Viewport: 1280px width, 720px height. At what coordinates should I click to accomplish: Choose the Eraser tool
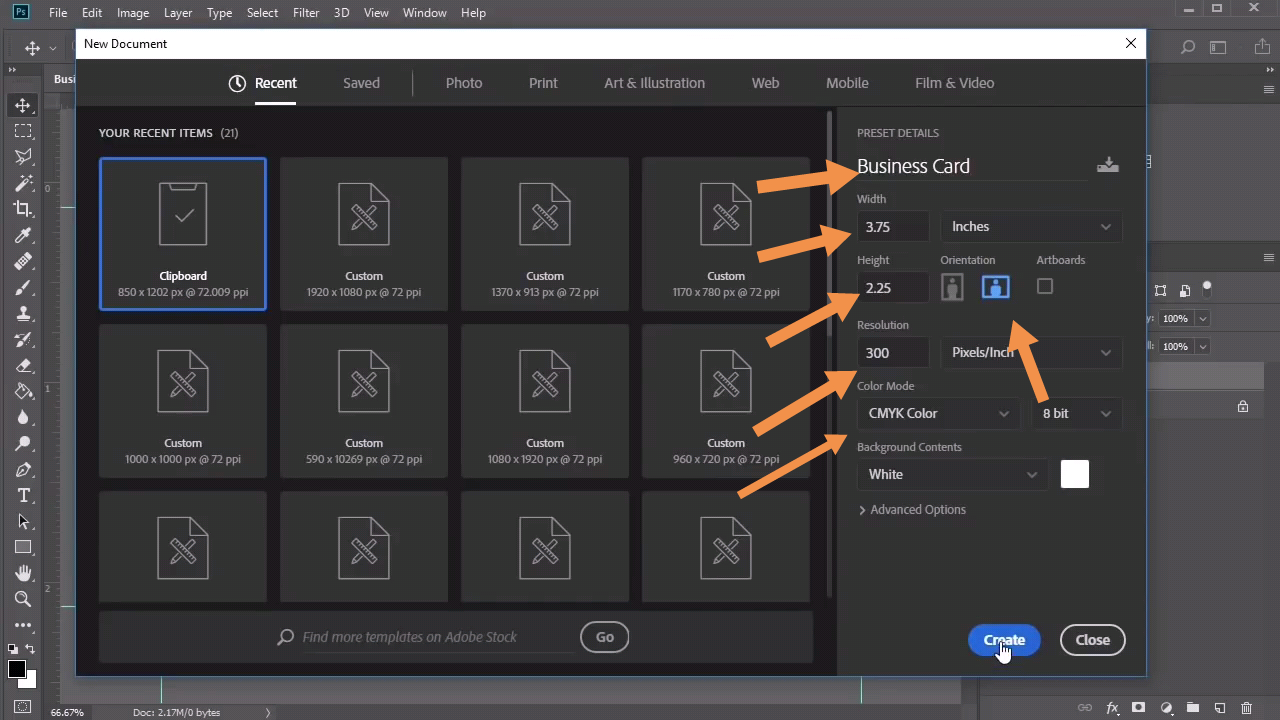click(23, 366)
